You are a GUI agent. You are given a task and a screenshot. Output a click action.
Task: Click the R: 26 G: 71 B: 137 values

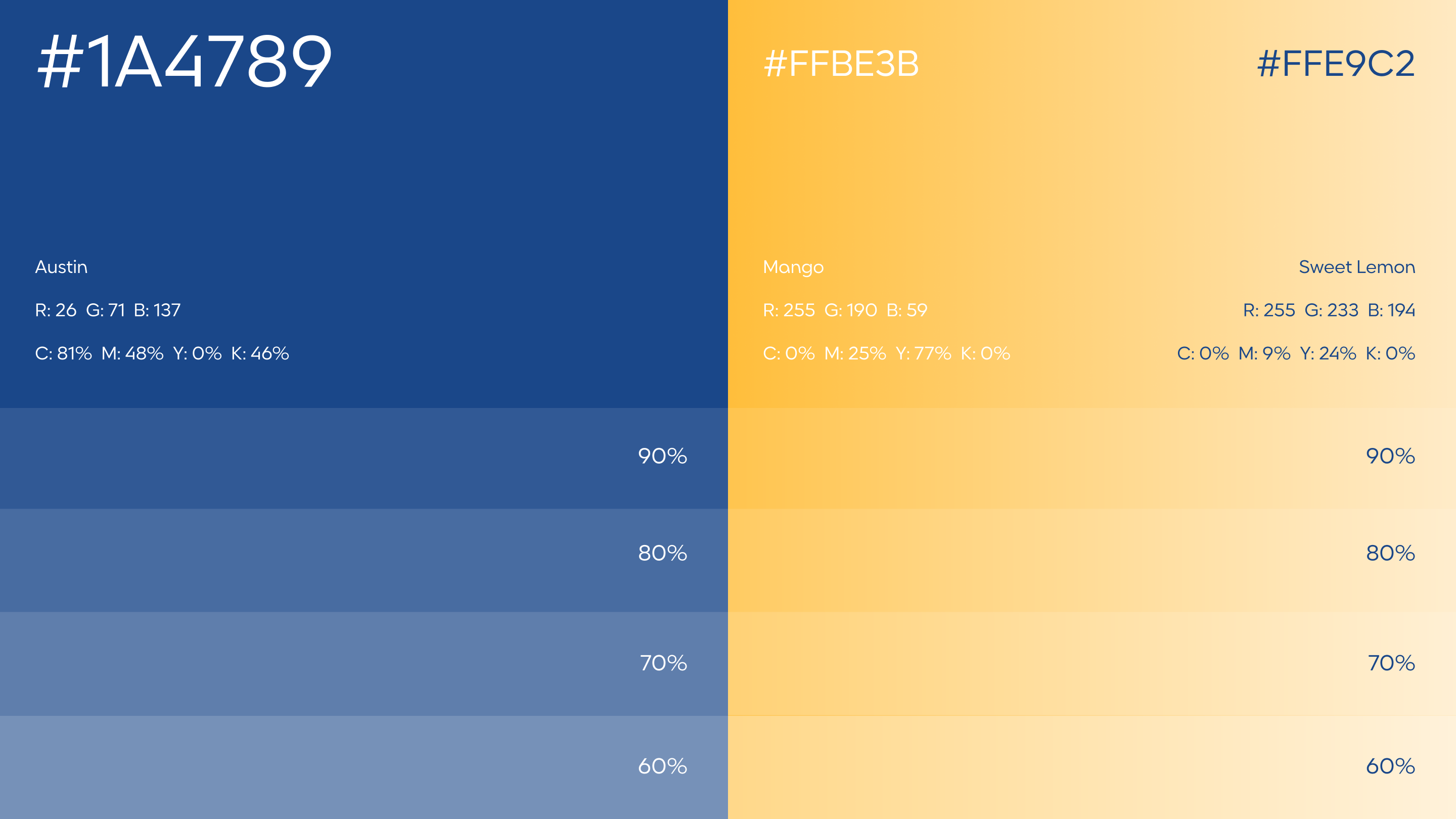(x=107, y=310)
